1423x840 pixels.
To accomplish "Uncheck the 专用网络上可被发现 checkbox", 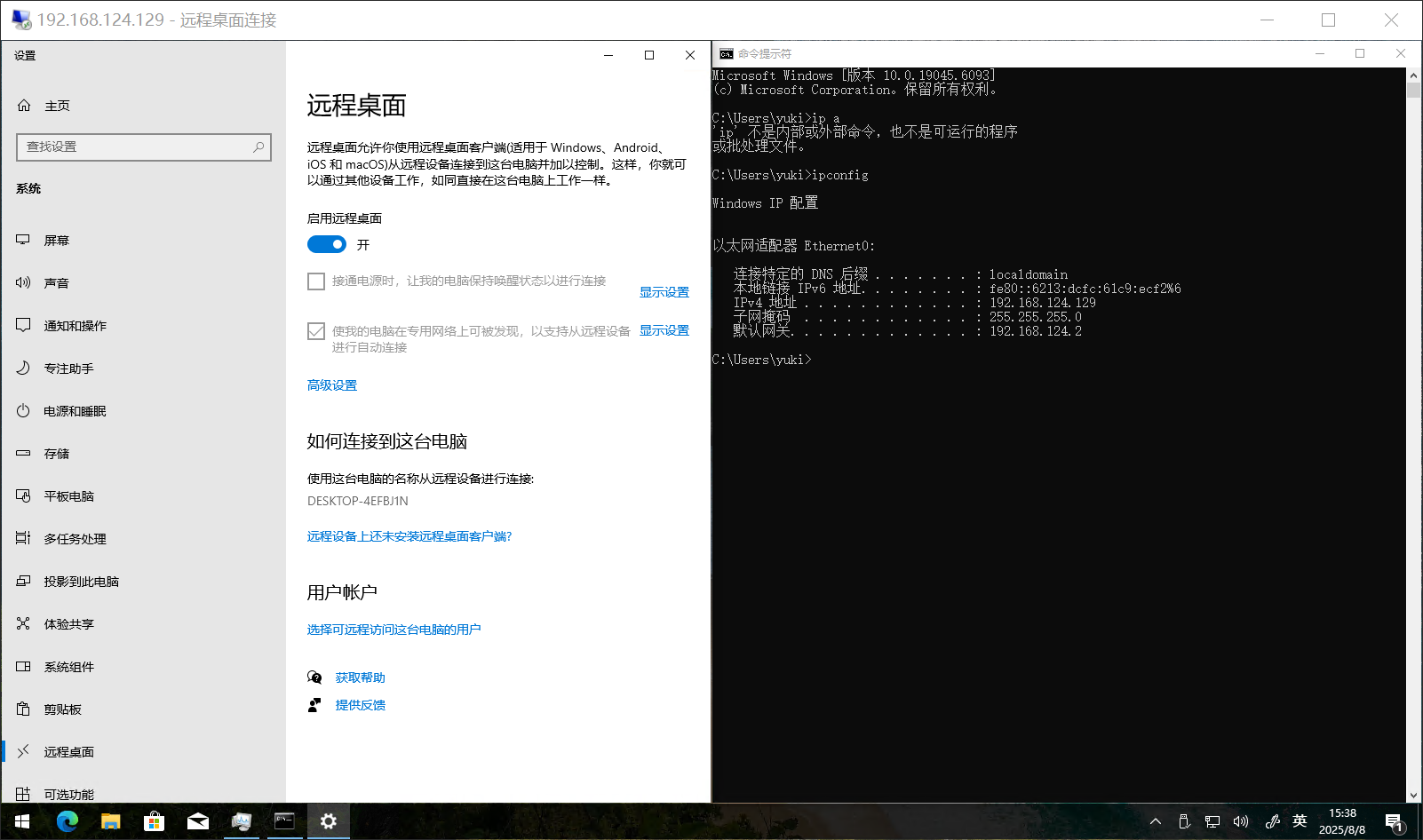I will click(316, 331).
